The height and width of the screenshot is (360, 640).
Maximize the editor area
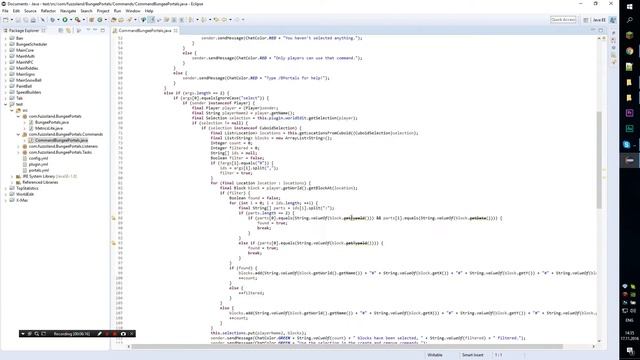pos(601,31)
